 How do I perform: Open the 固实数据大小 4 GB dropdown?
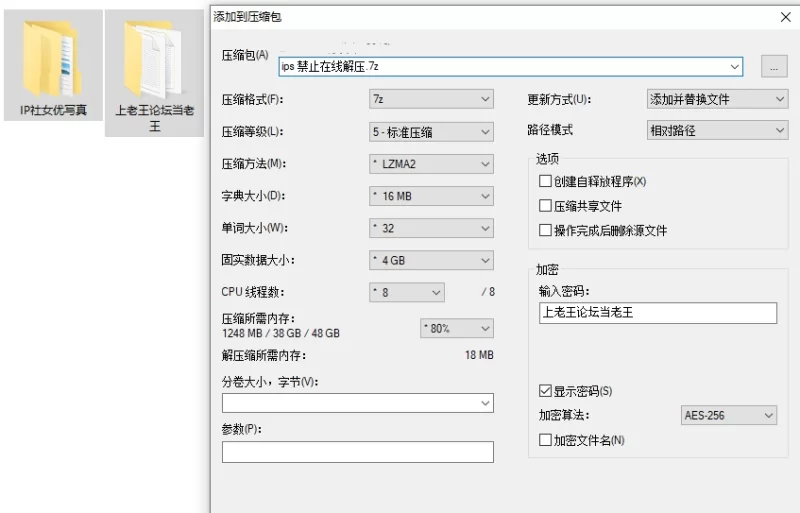click(431, 260)
